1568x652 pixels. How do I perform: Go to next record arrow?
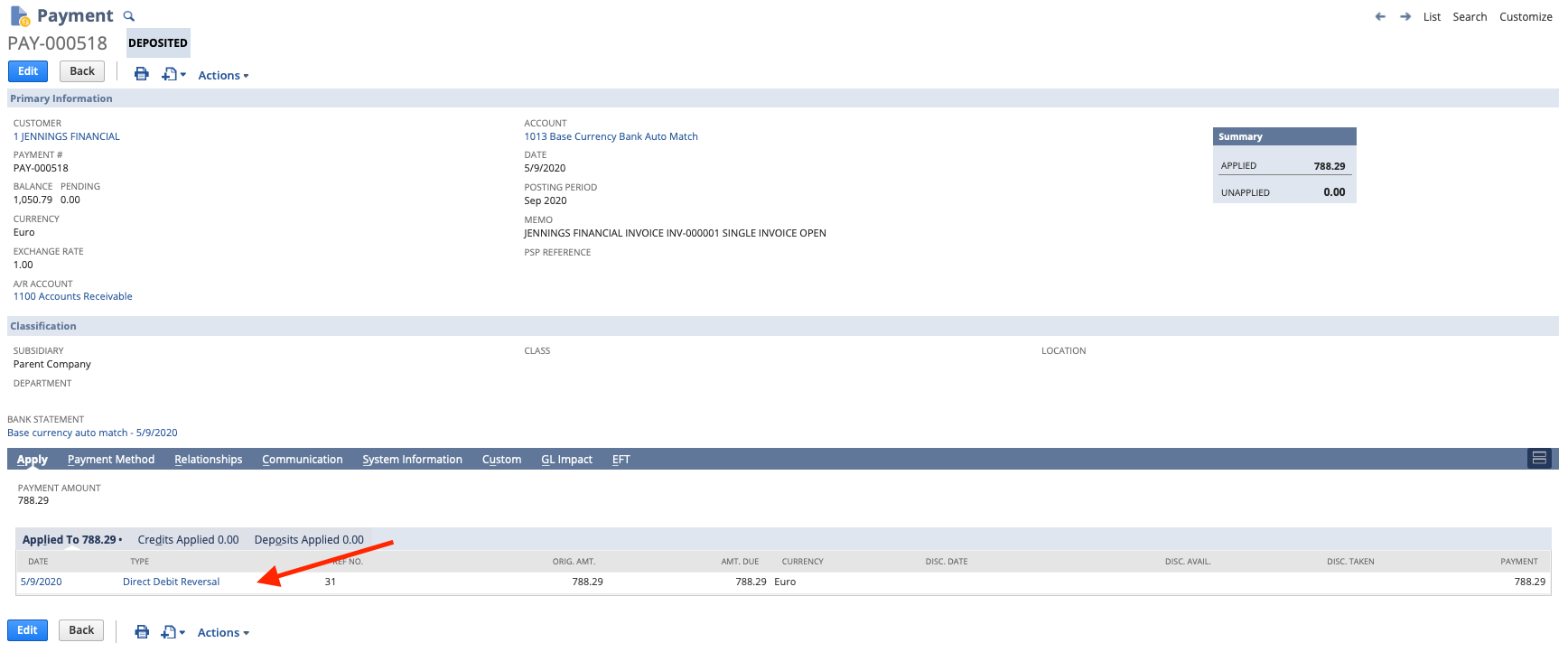click(x=1405, y=16)
